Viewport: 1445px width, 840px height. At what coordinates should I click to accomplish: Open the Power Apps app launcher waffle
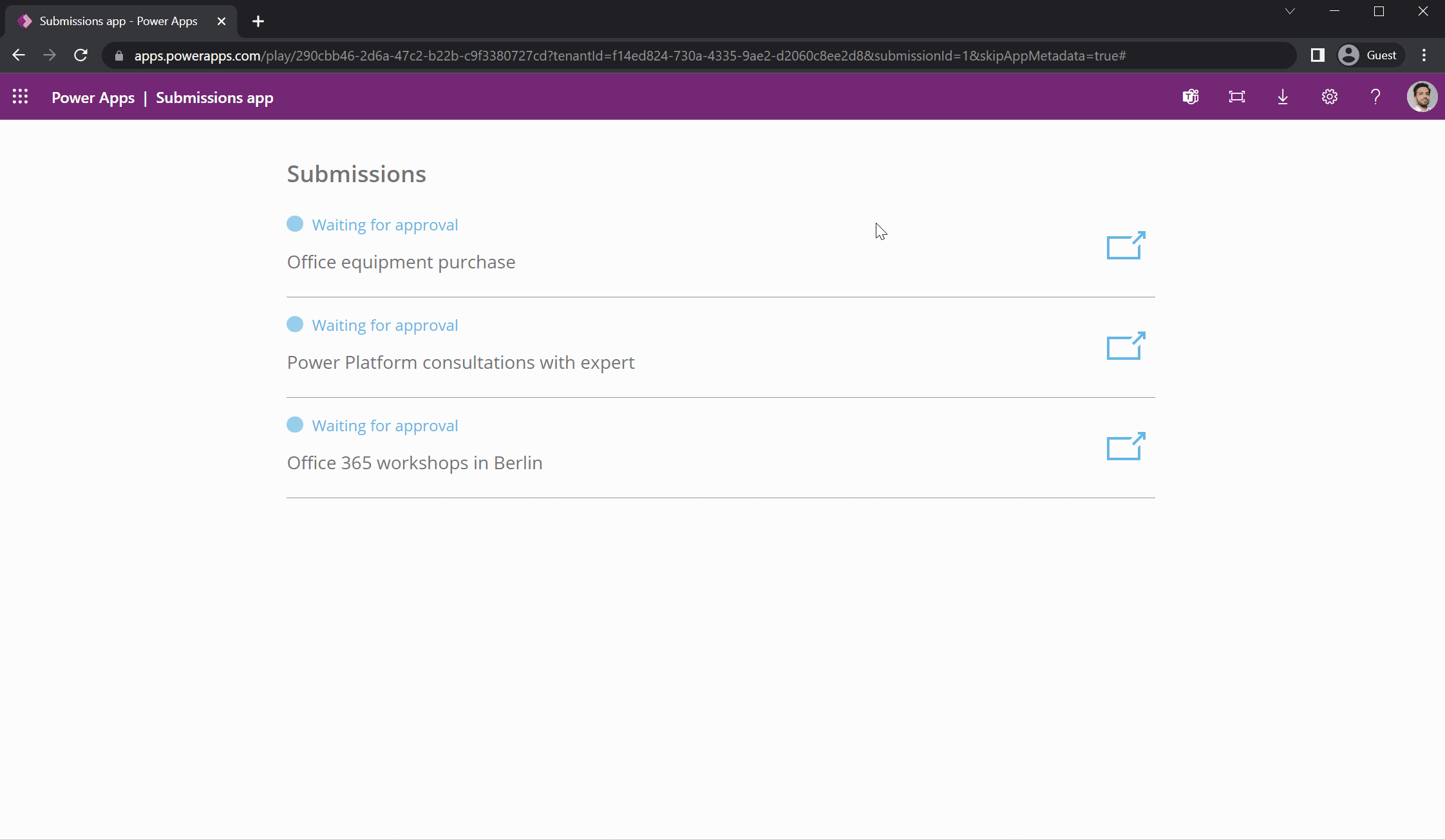[x=20, y=97]
